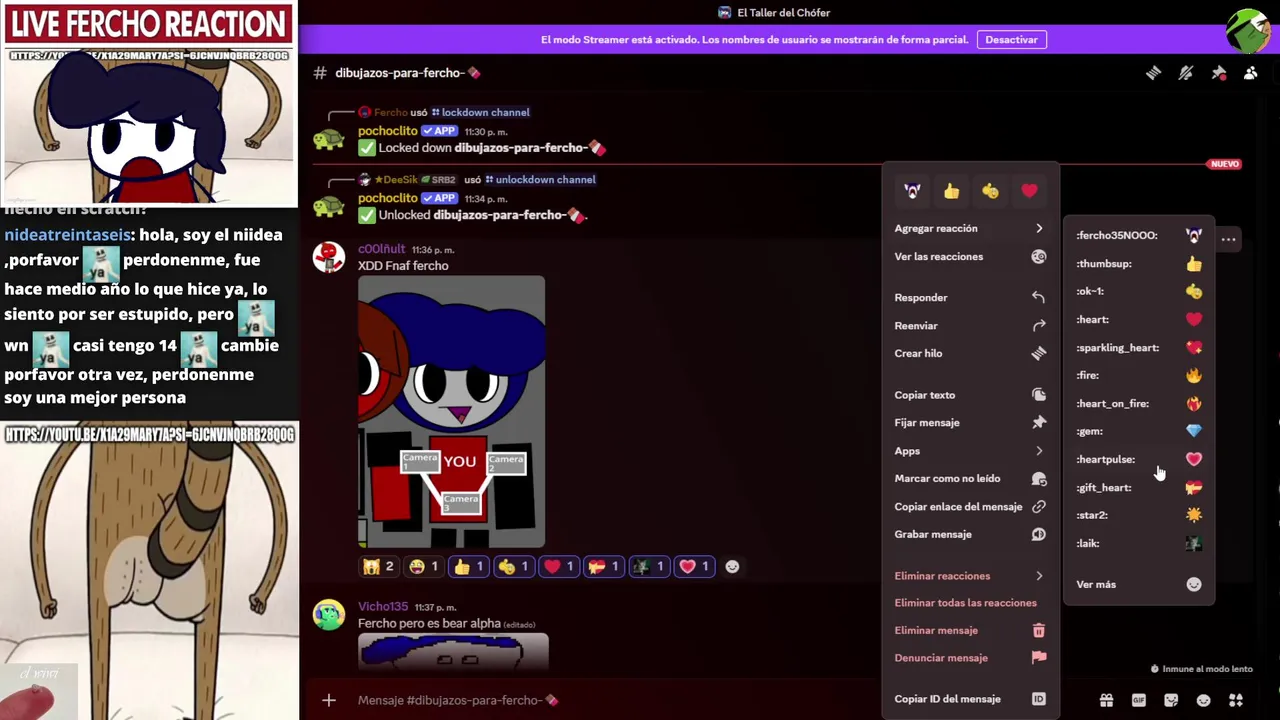Image resolution: width=1280 pixels, height=720 pixels.
Task: Toggle the laik reaction under Fnaf message
Action: 649,567
